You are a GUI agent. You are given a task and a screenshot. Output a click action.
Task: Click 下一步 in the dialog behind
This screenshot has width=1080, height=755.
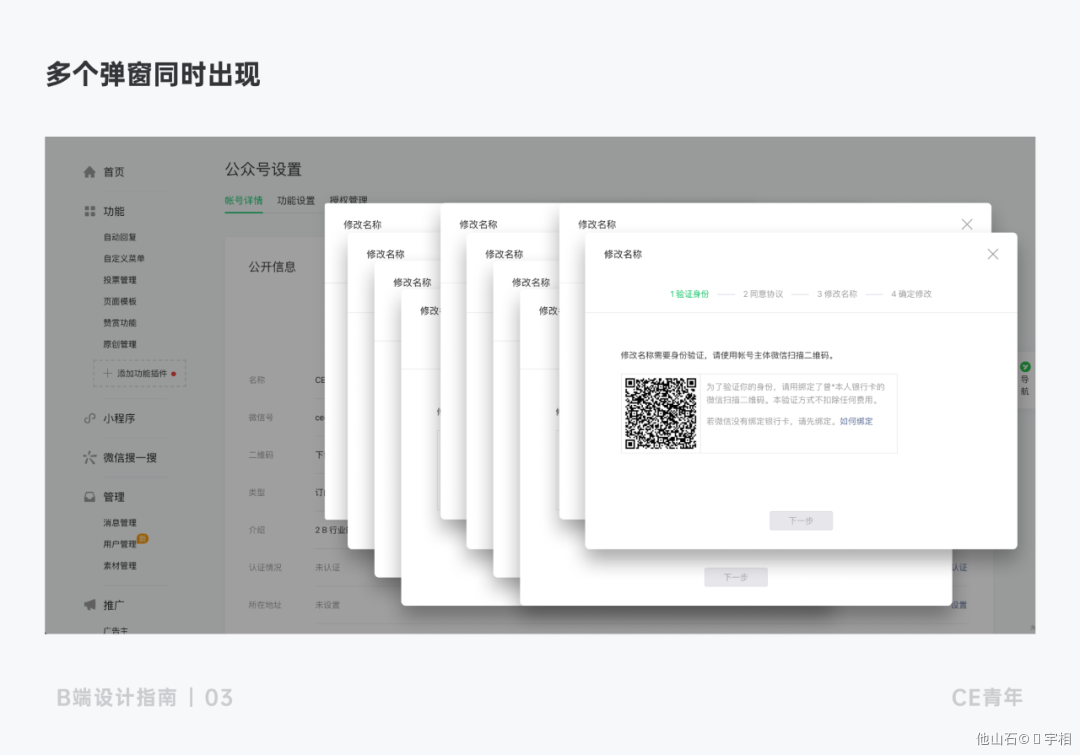[736, 577]
